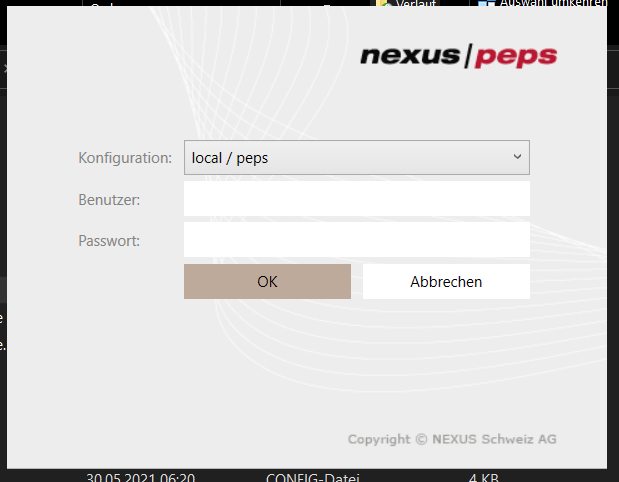
Task: Click the Benutzer username input field
Action: click(356, 199)
